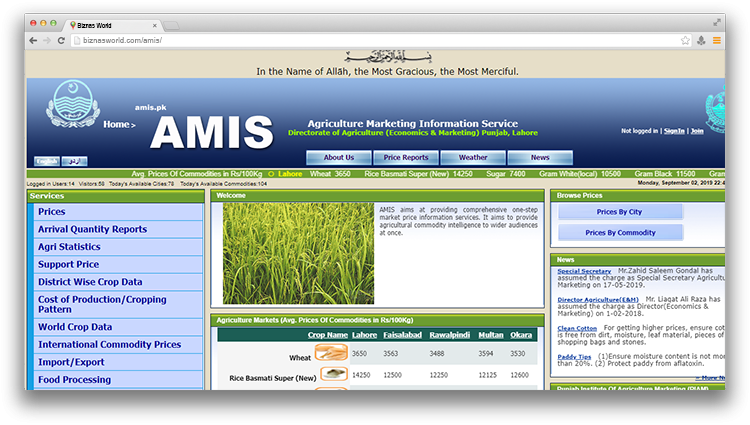Click the Prices By Commodity button
The image size is (750, 425).
[620, 233]
